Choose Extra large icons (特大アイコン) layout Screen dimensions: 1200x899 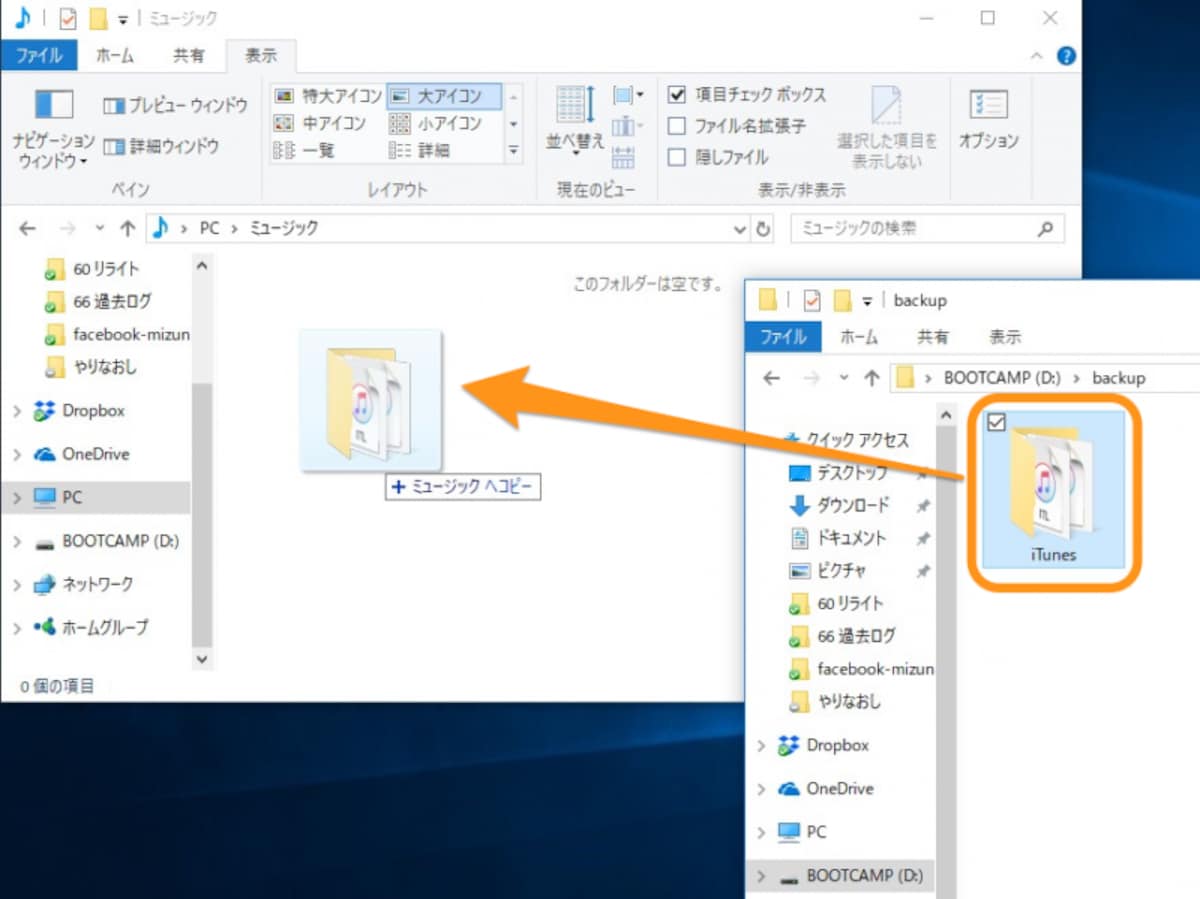[328, 96]
